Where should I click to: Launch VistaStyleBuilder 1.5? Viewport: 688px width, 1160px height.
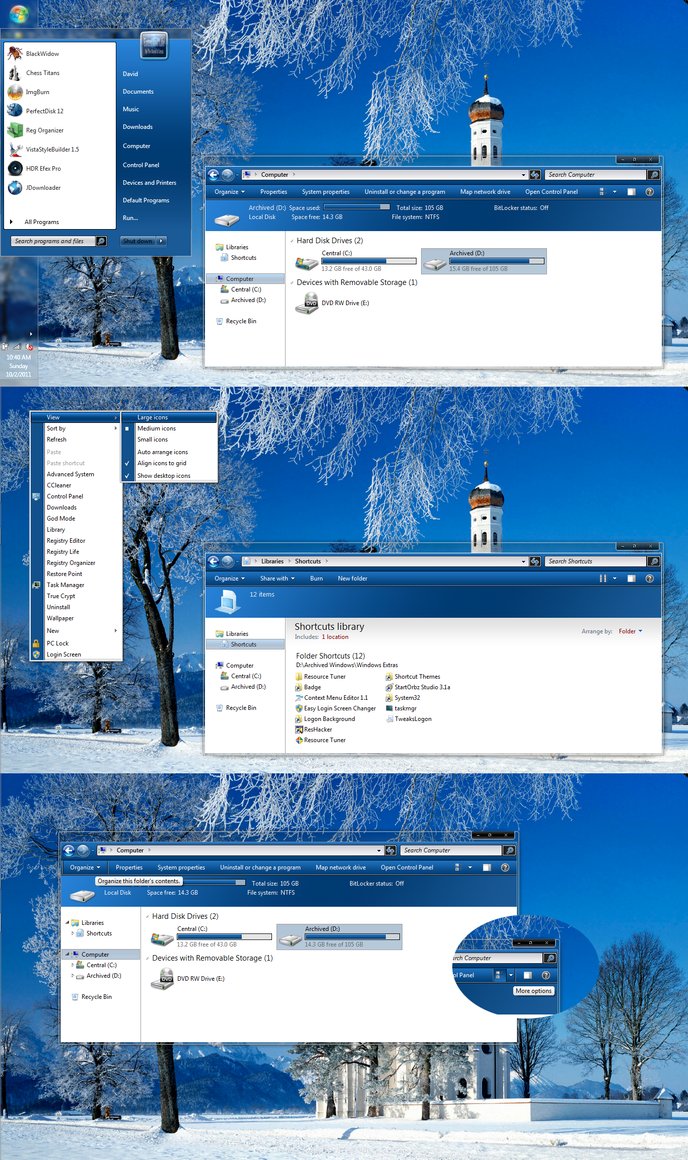(52, 149)
